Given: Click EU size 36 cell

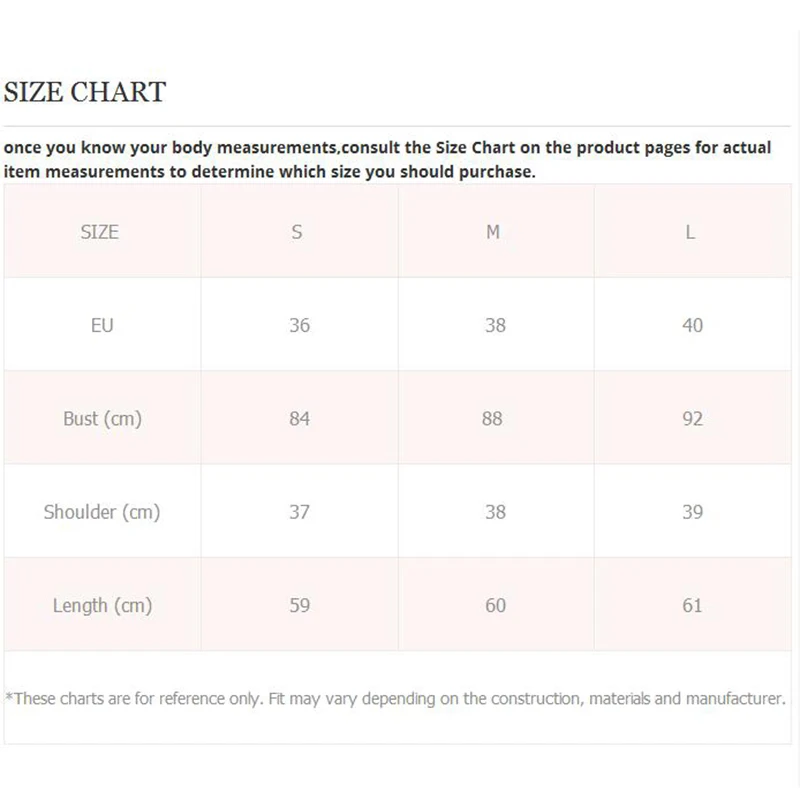Looking at the screenshot, I should pos(299,325).
